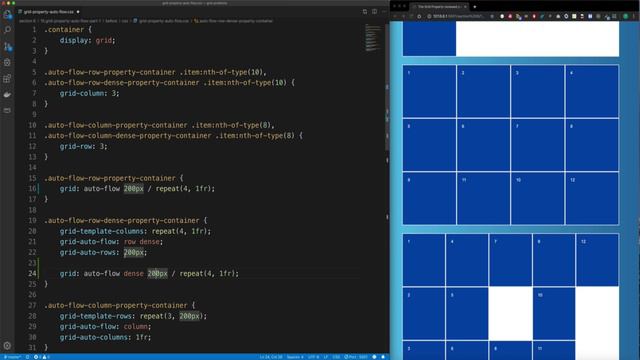This screenshot has width=640, height=360.
Task: Click the Port 5501 Live Server status
Action: [x=356, y=357]
